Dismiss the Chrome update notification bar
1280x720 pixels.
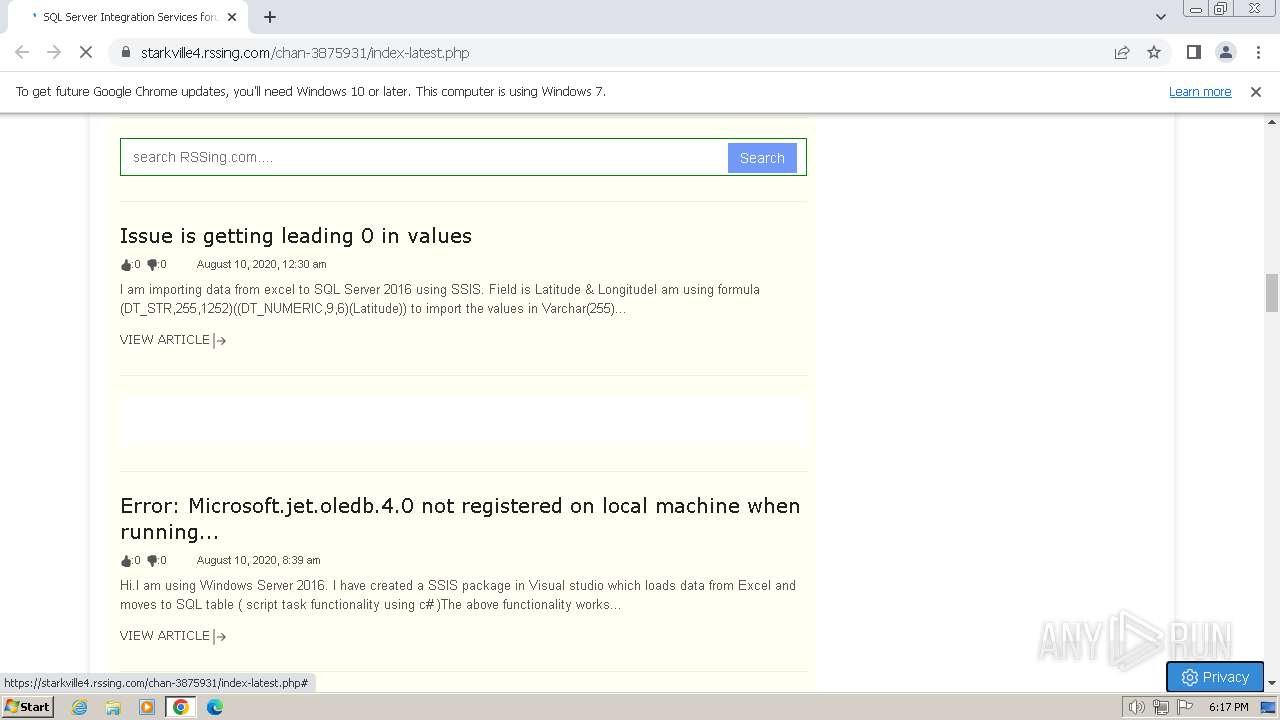coord(1256,91)
